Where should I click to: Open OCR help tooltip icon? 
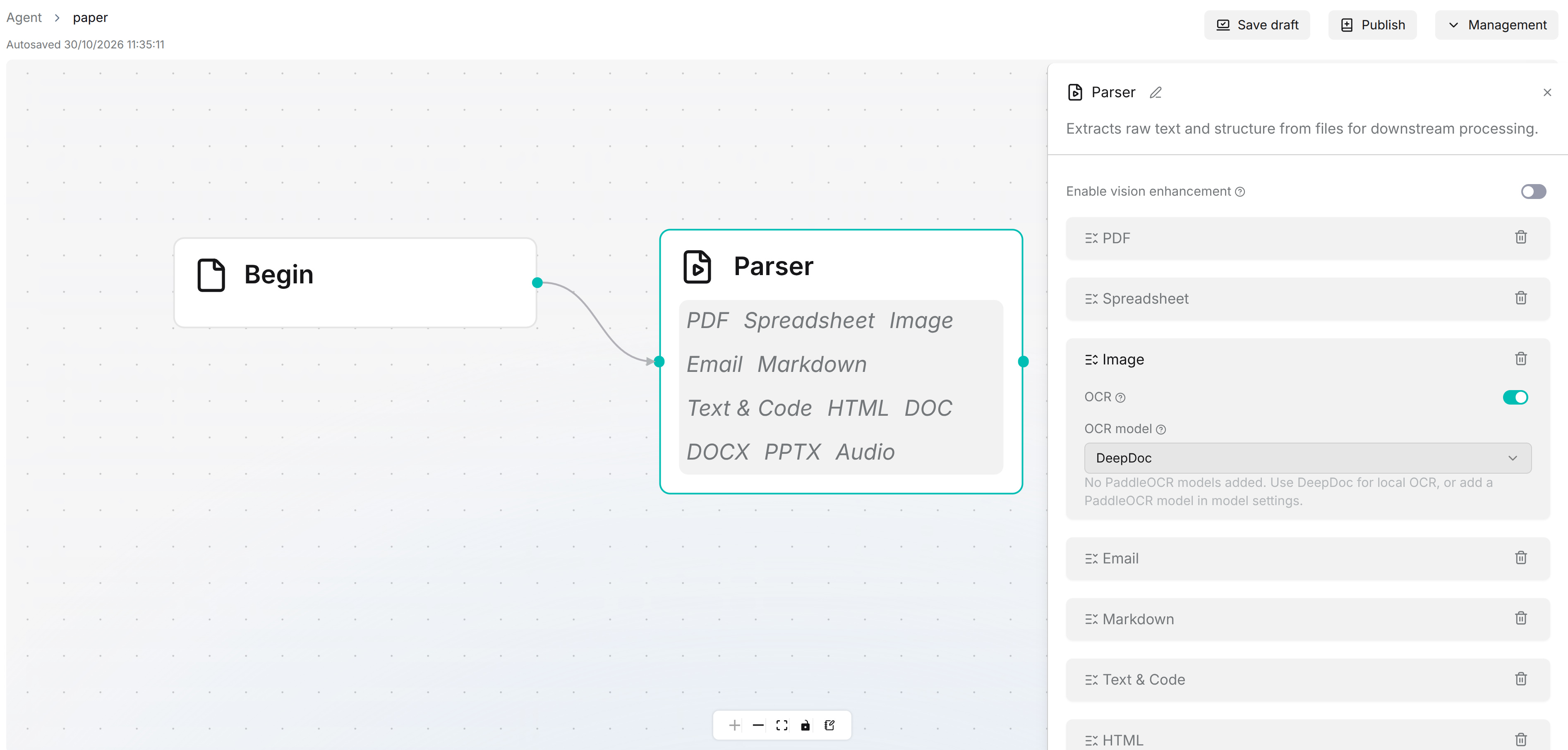pyautogui.click(x=1120, y=398)
